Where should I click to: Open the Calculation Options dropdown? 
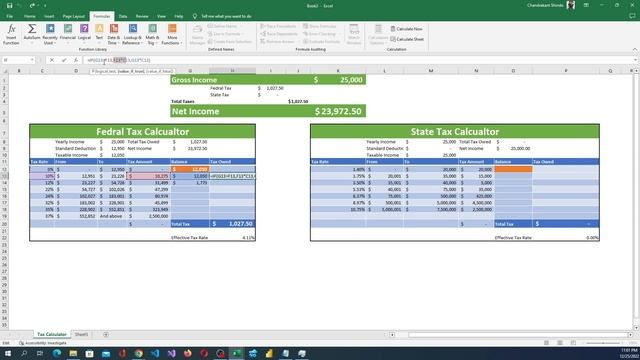click(378, 34)
